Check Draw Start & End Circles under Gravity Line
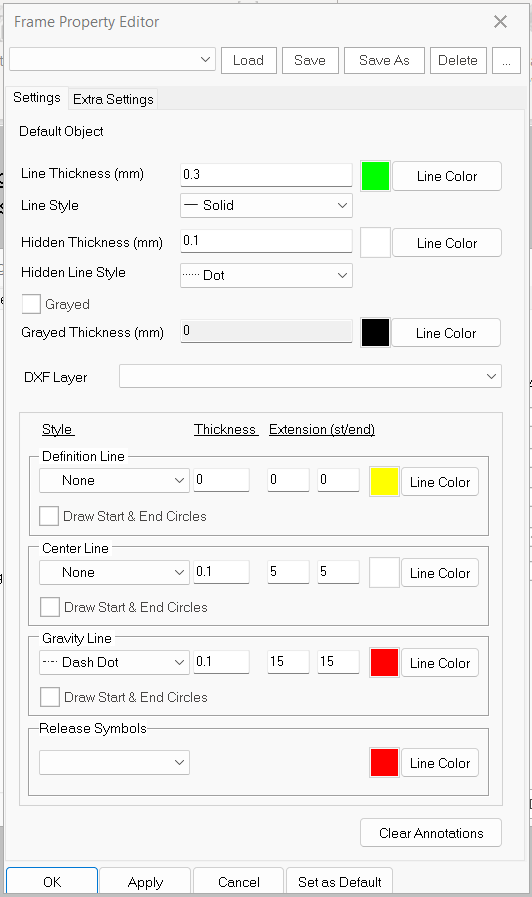The image size is (532, 897). point(50,697)
